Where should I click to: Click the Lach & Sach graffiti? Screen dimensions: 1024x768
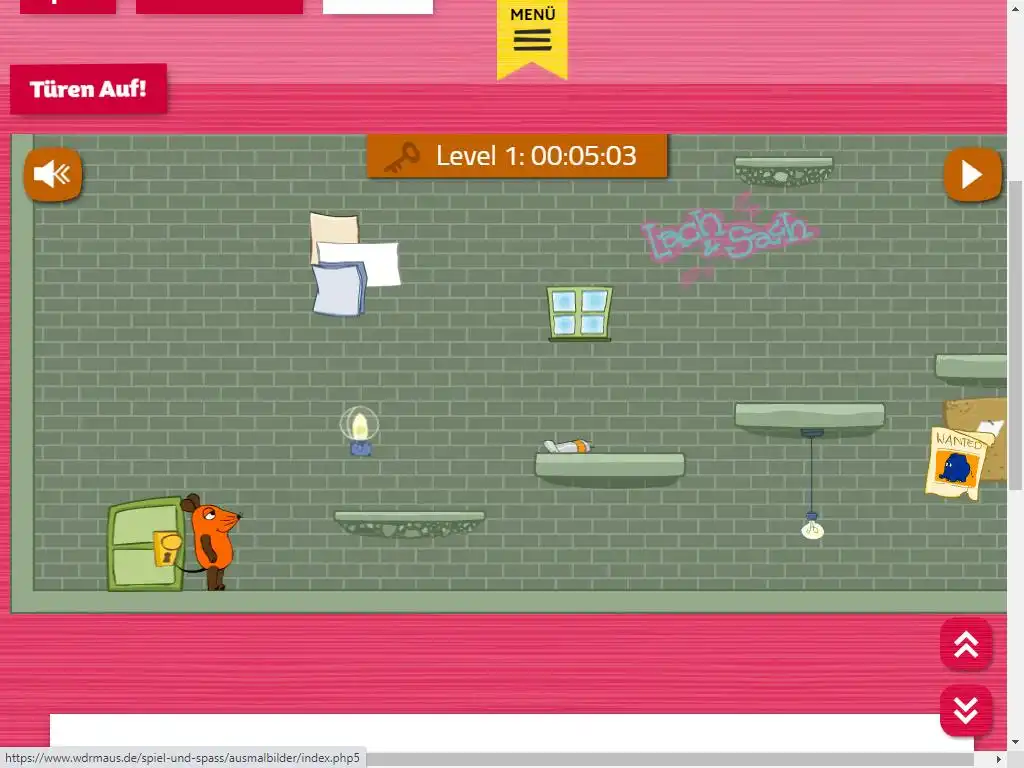point(729,236)
